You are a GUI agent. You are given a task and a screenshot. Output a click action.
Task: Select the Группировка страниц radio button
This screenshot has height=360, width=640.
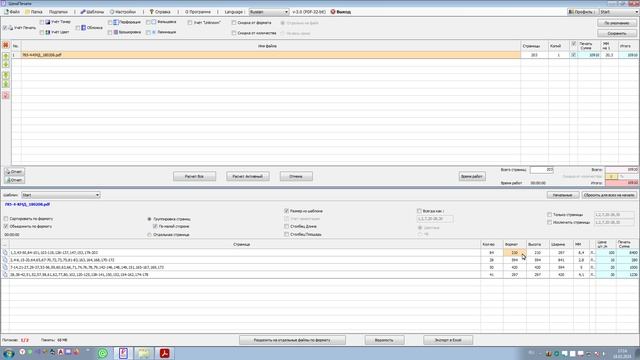149,219
